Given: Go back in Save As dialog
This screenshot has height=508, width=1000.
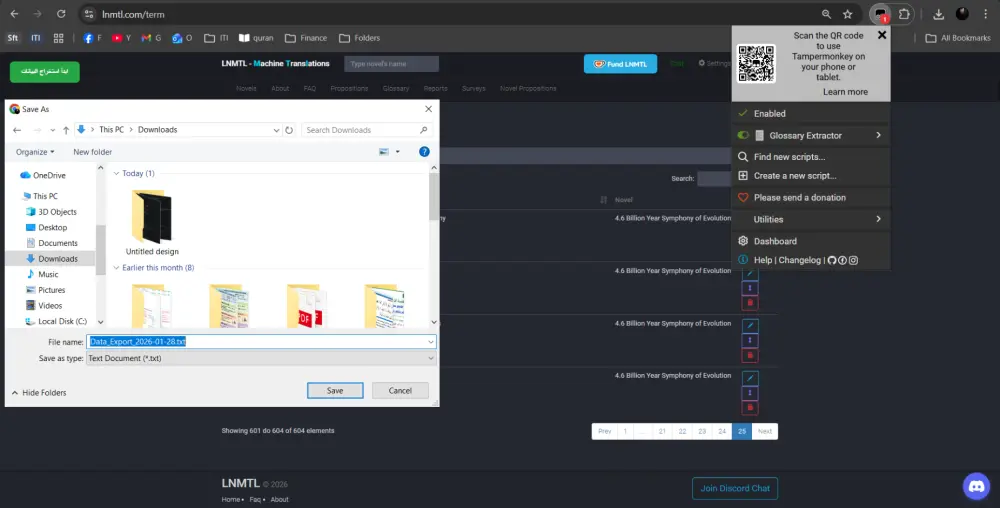Looking at the screenshot, I should click(17, 130).
